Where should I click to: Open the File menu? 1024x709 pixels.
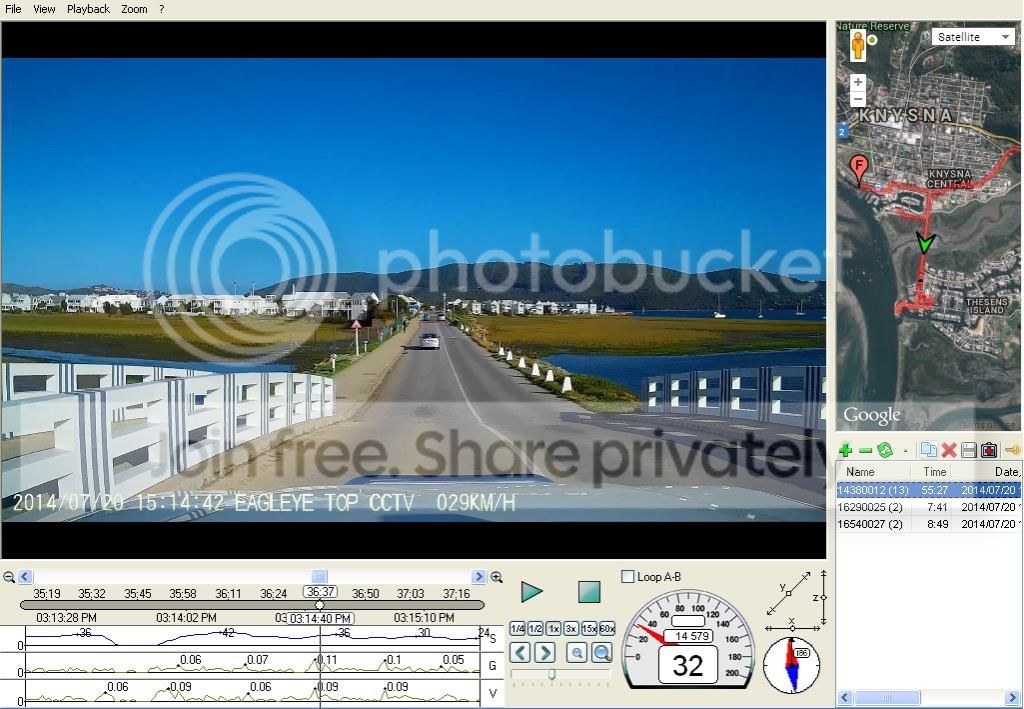(x=13, y=9)
